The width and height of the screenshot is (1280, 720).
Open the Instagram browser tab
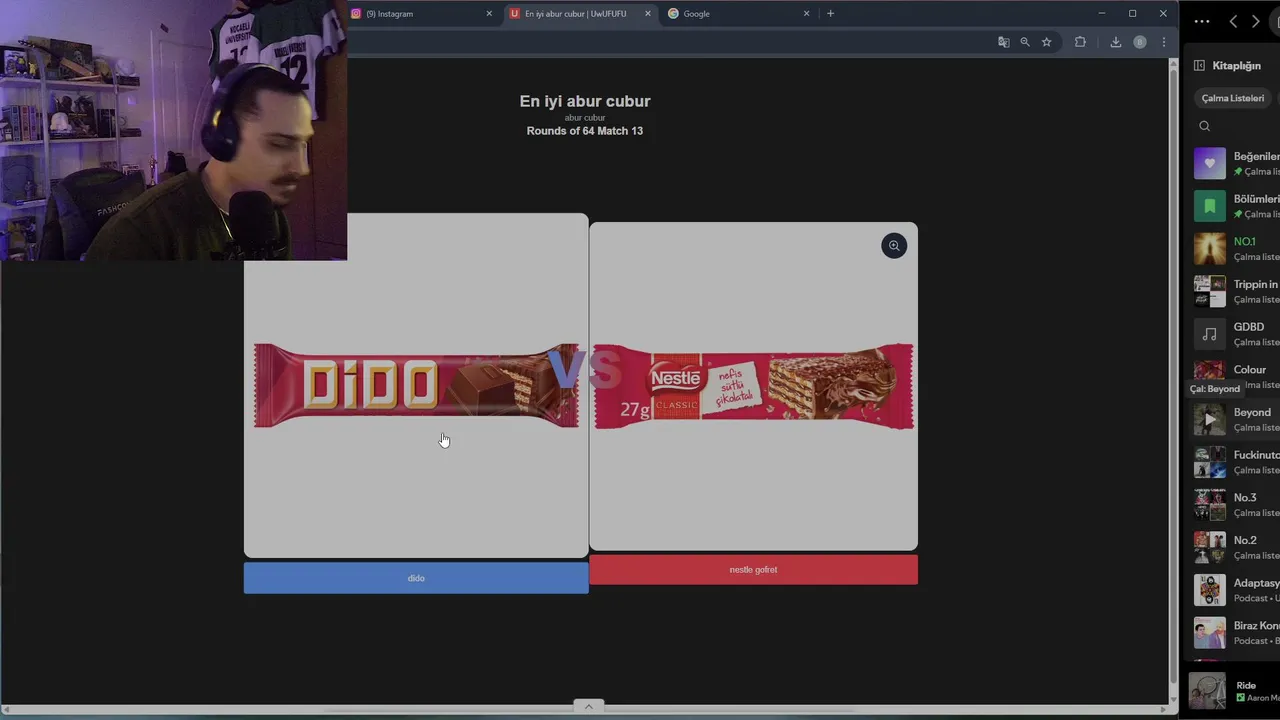(x=420, y=14)
